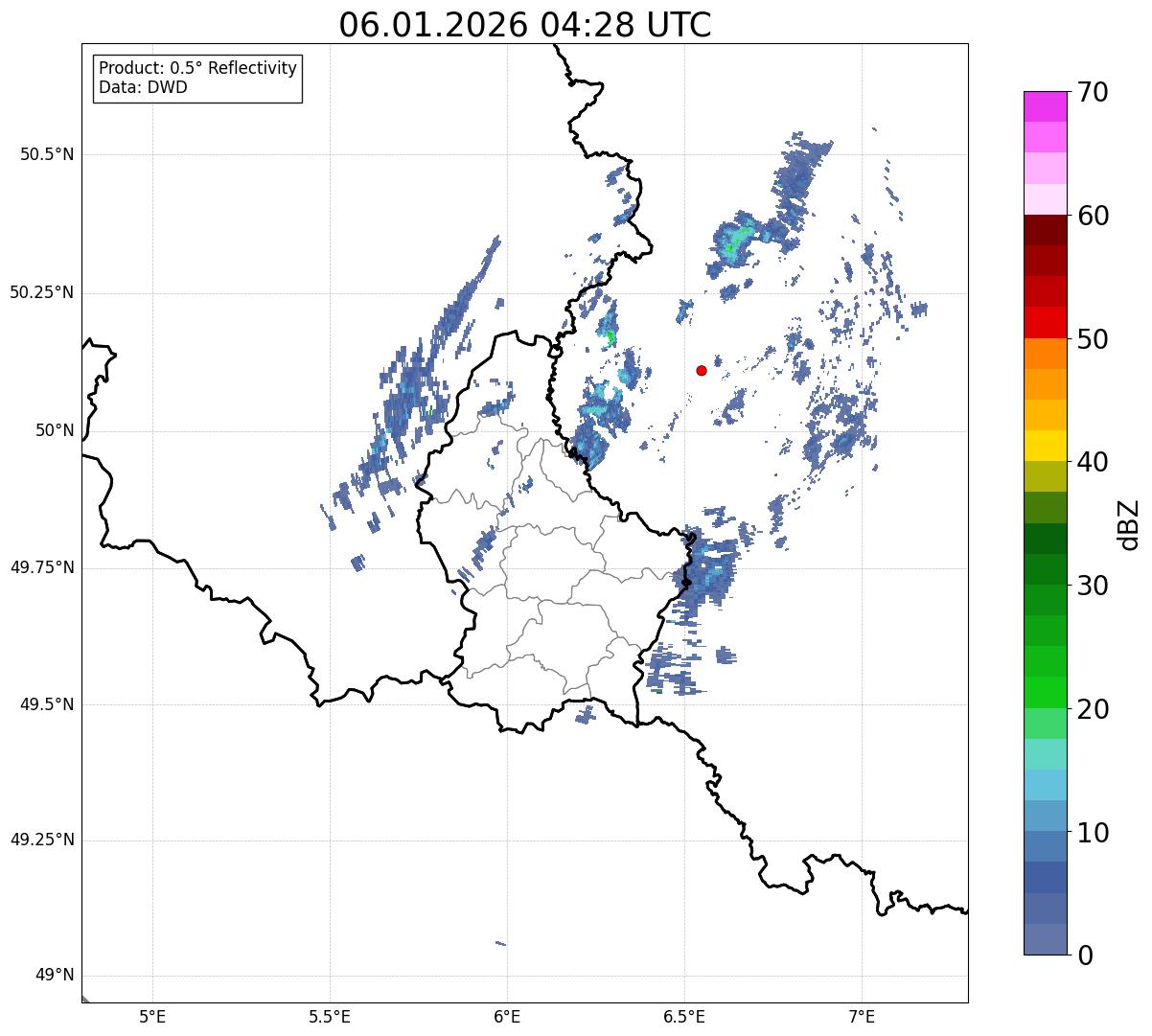Click the colorbar tick label "60"
The width and height of the screenshot is (1152, 1036).
pyautogui.click(x=1093, y=216)
